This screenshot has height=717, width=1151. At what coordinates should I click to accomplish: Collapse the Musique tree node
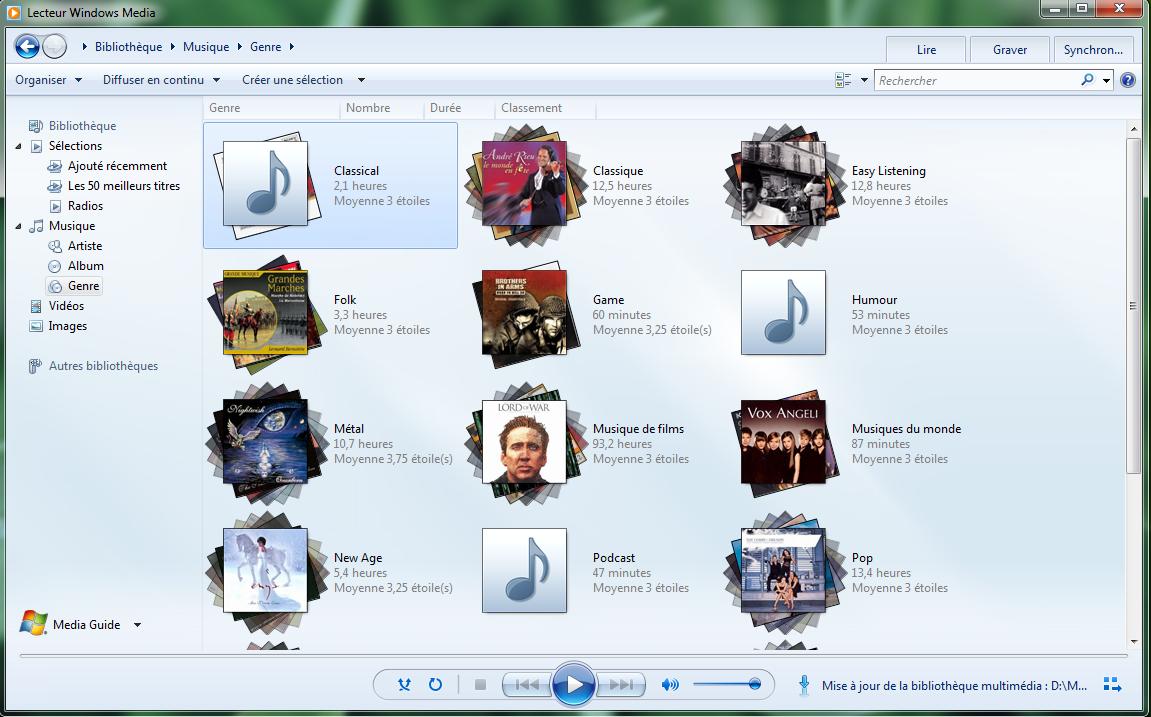tap(18, 226)
